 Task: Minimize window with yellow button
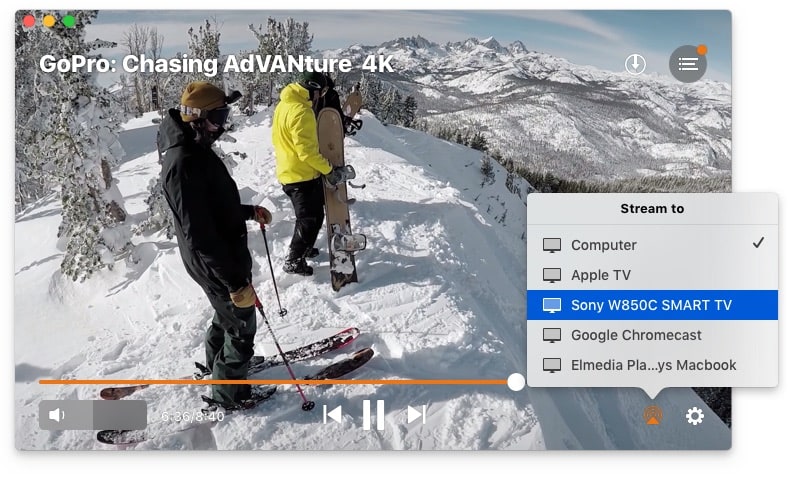coord(49,21)
